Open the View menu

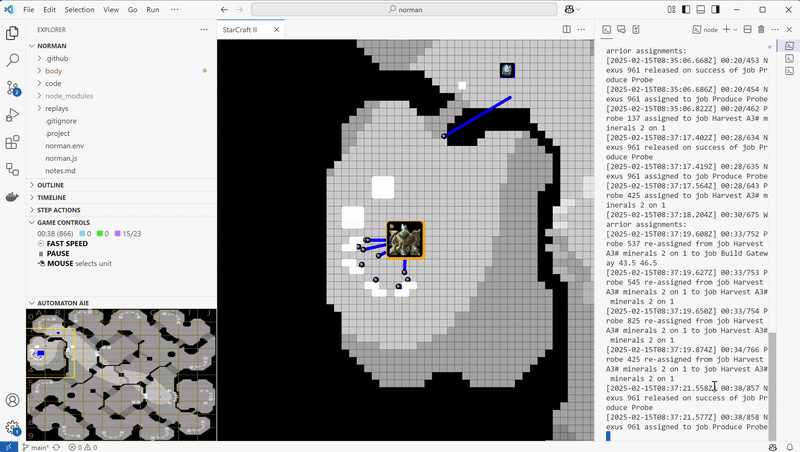[x=111, y=9]
